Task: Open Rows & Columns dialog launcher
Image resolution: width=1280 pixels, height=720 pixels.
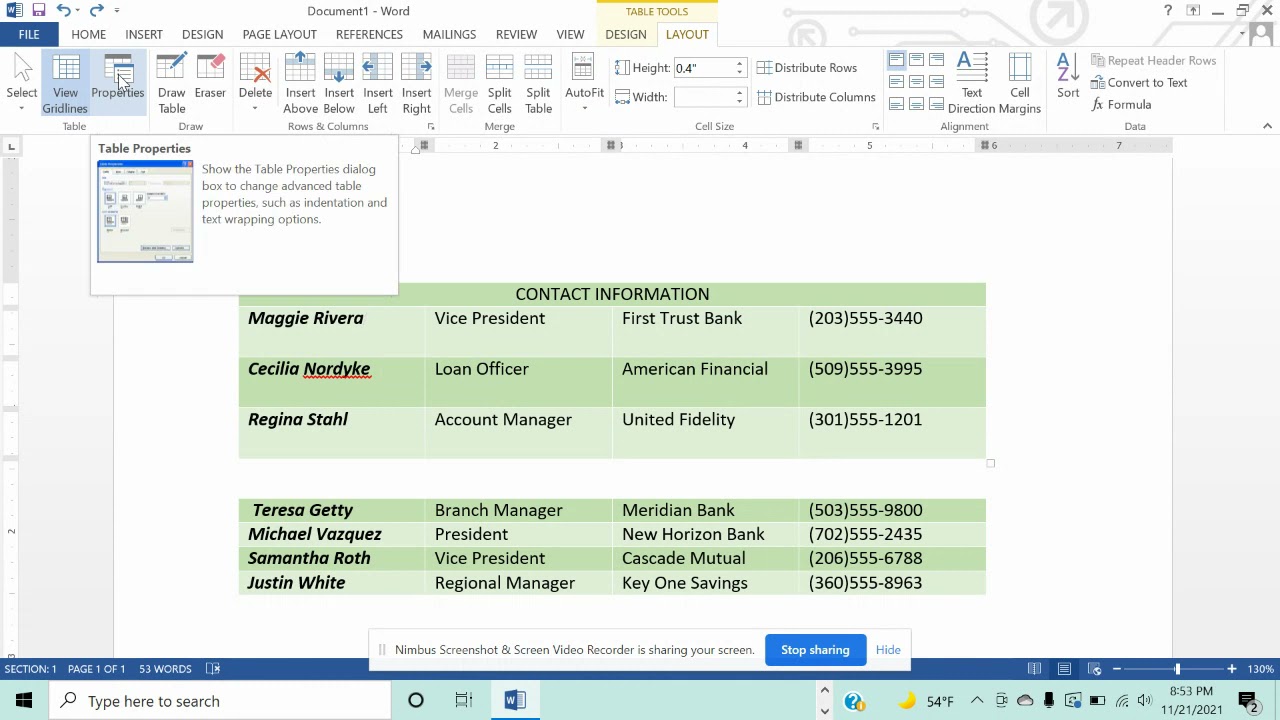Action: (x=431, y=127)
